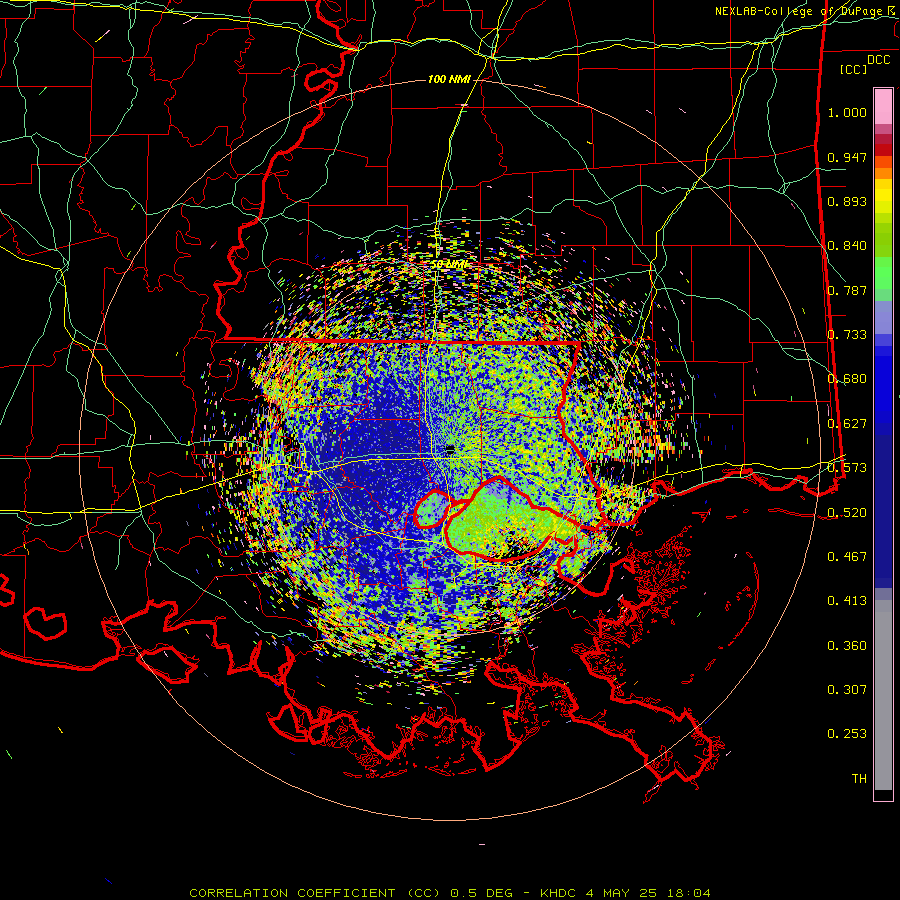Select the 0.413 legend value

pos(847,601)
